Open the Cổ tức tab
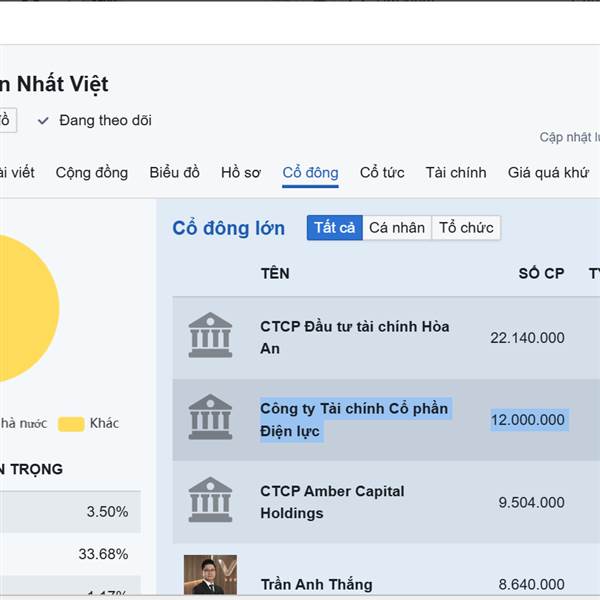Viewport: 600px width, 600px height. click(x=382, y=173)
